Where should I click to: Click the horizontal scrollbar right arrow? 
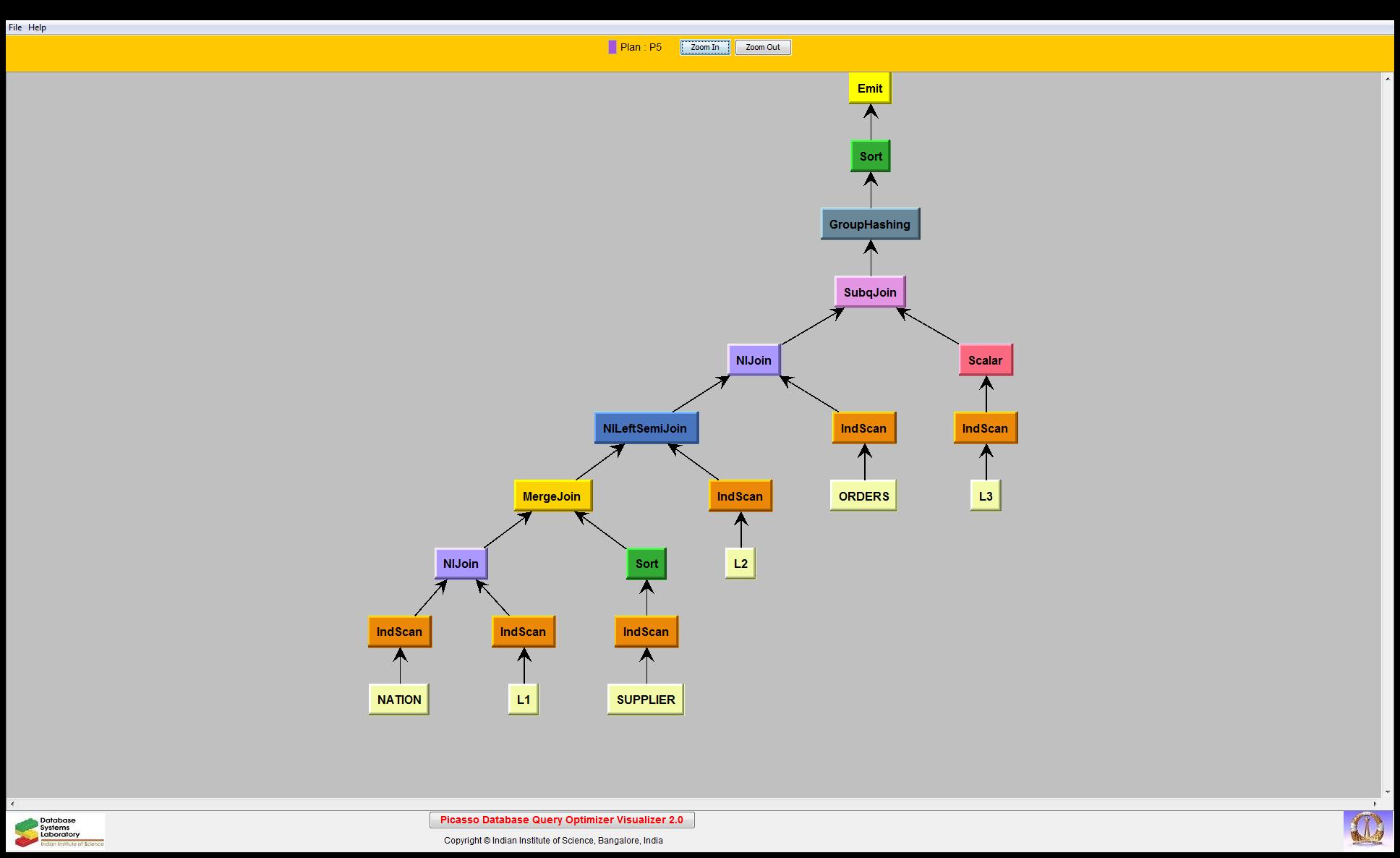(x=1376, y=804)
